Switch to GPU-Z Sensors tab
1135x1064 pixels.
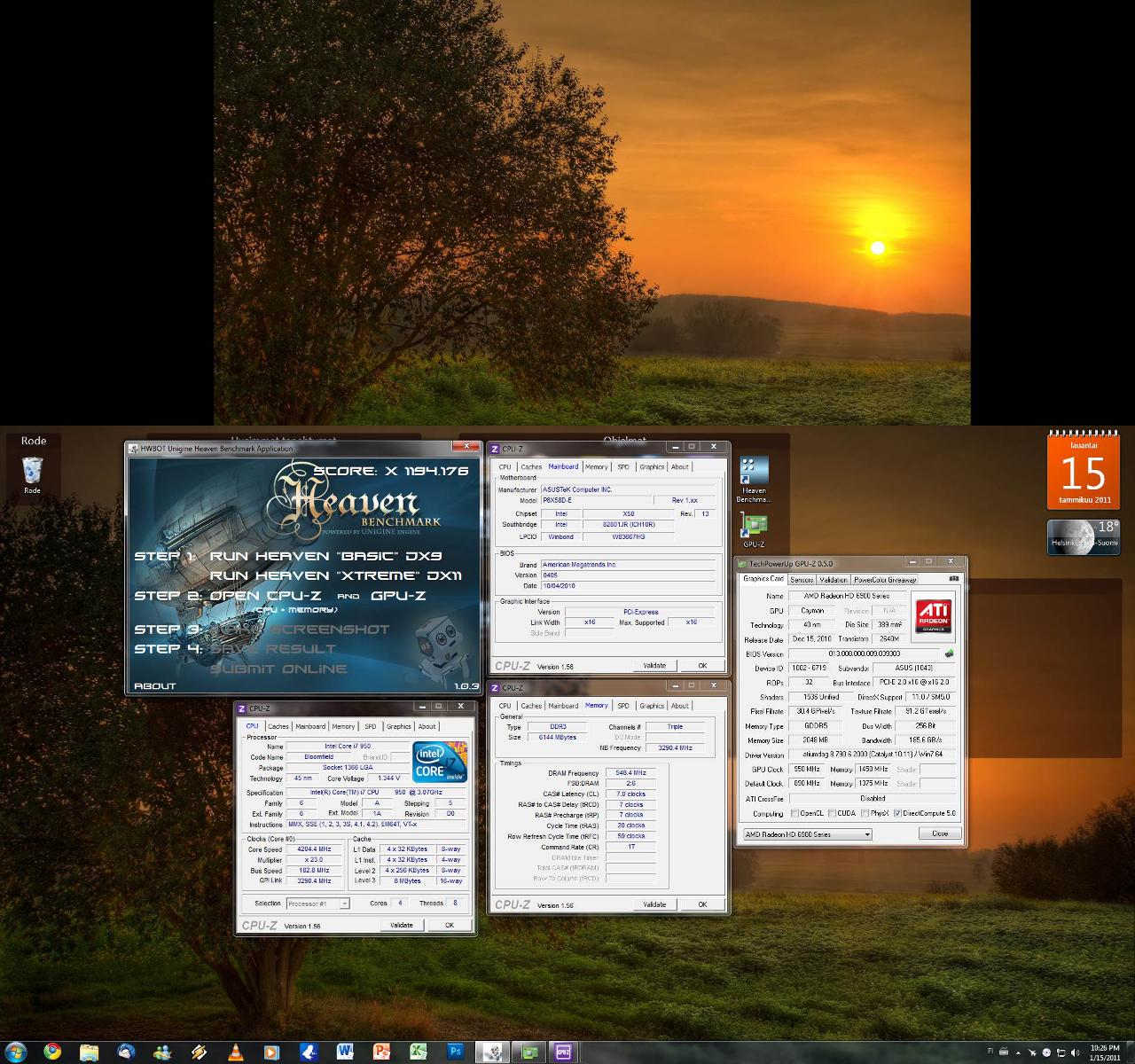pyautogui.click(x=802, y=580)
